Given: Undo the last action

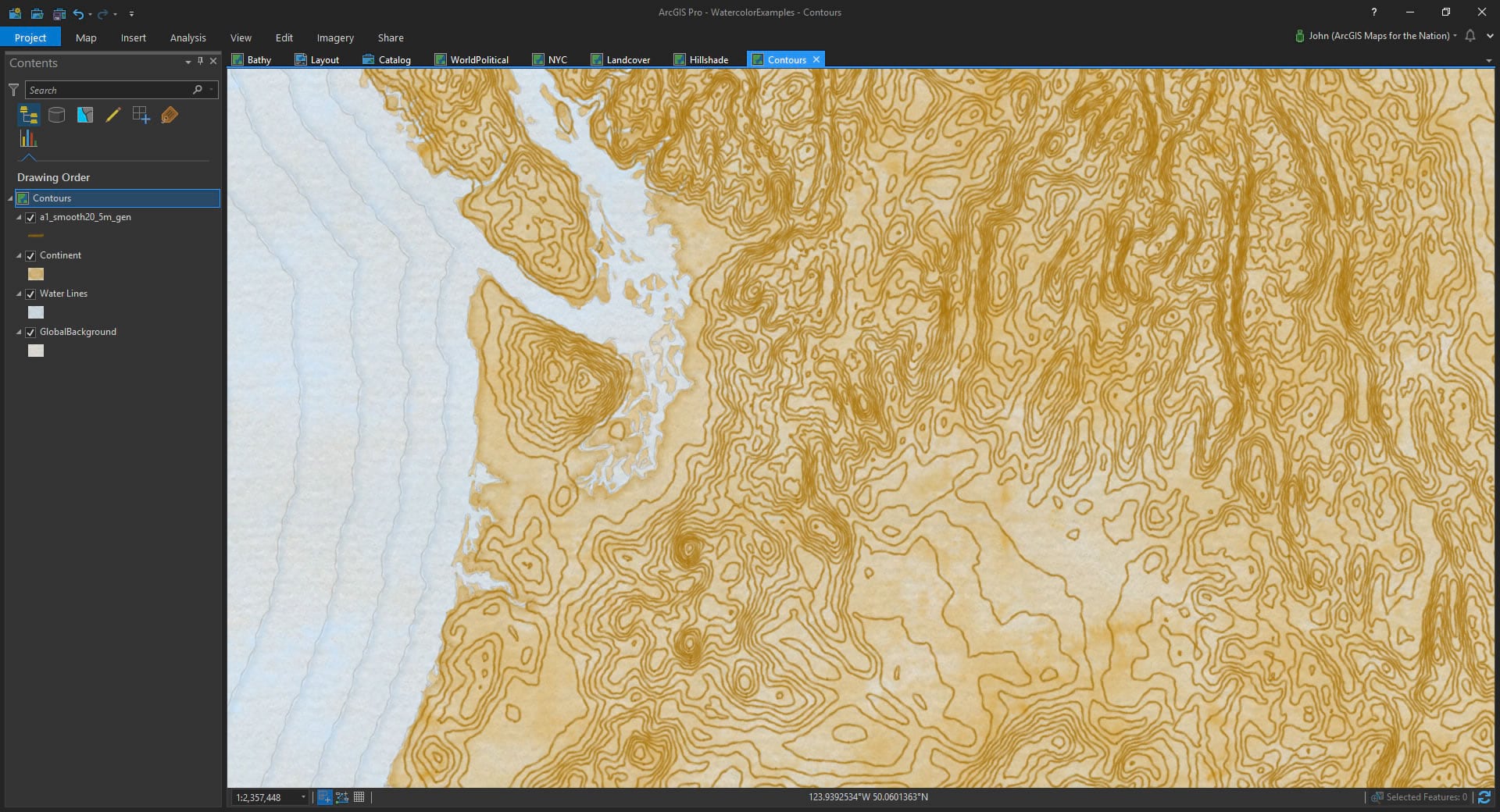Looking at the screenshot, I should [x=78, y=13].
